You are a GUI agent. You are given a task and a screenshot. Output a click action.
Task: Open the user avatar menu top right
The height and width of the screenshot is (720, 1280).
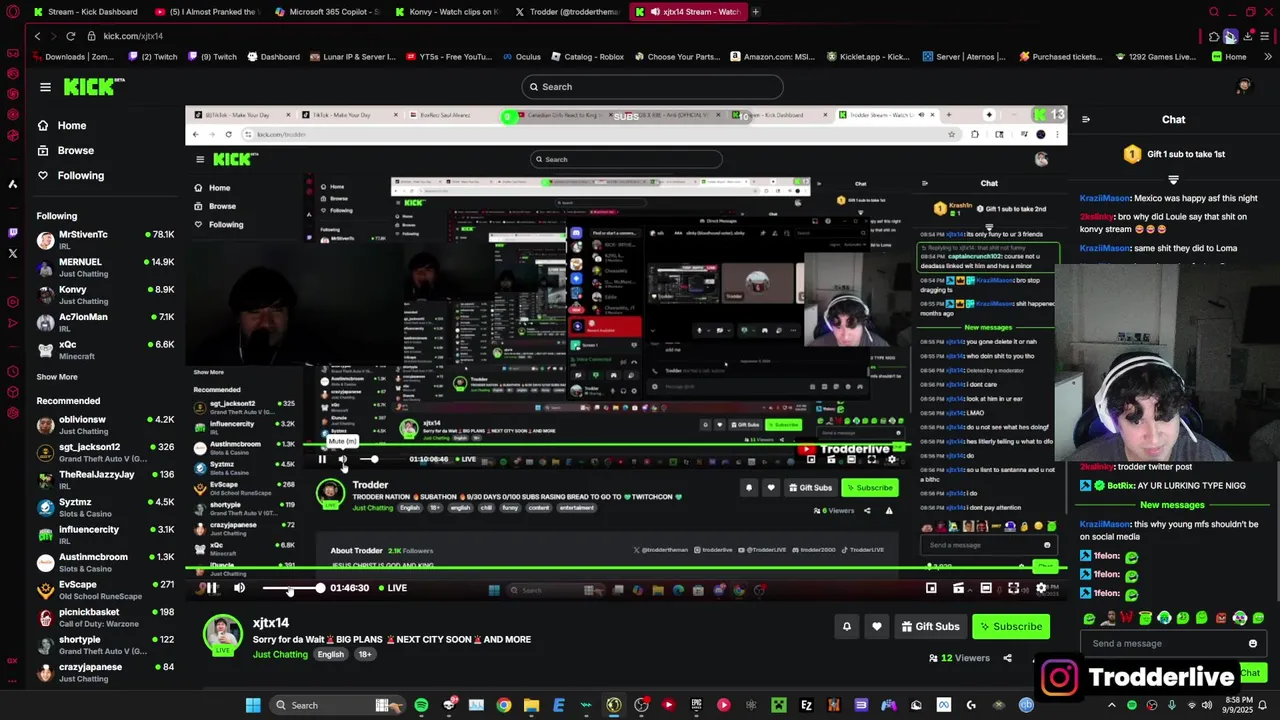1243,87
